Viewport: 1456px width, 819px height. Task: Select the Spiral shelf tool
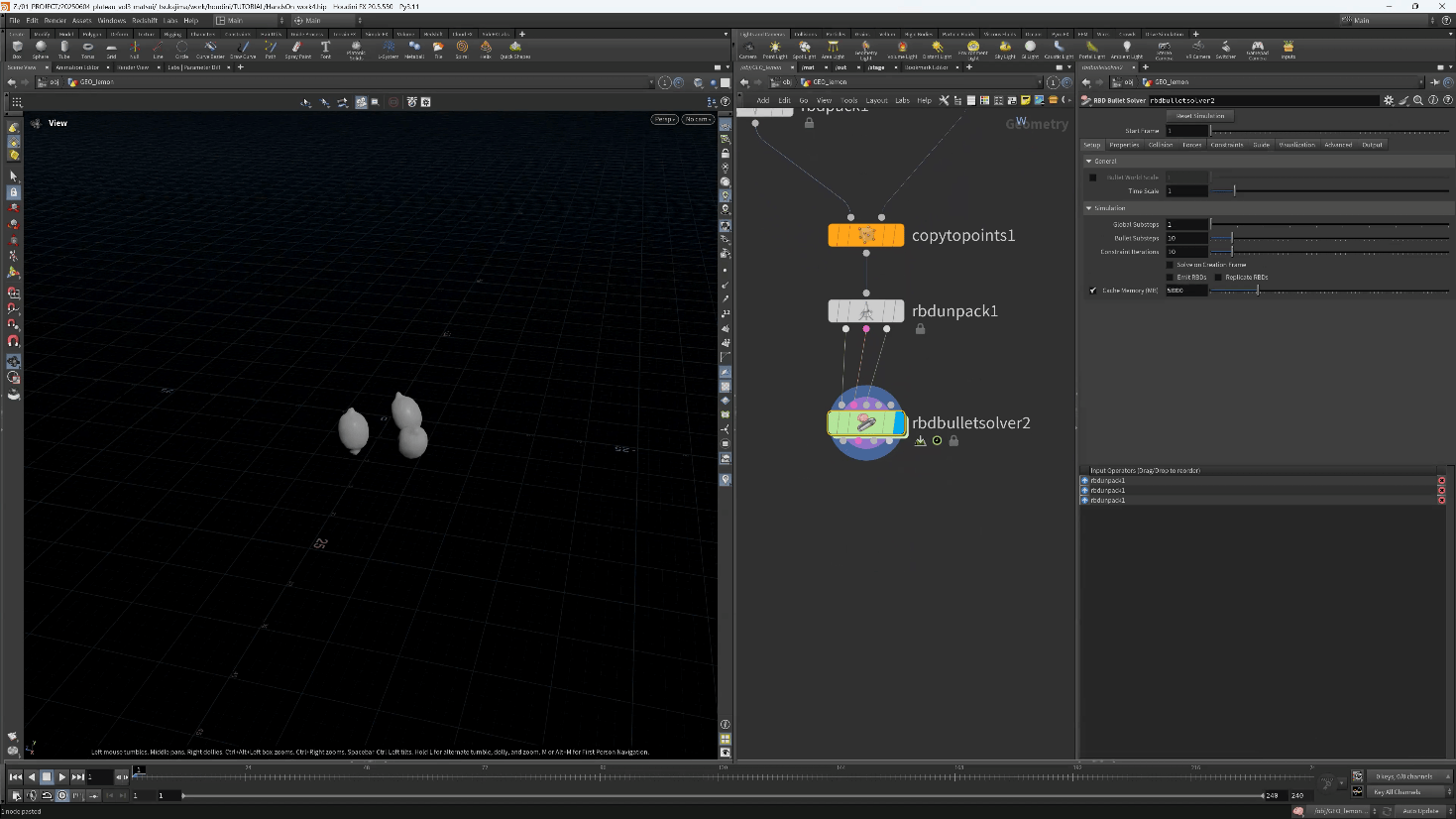462,48
